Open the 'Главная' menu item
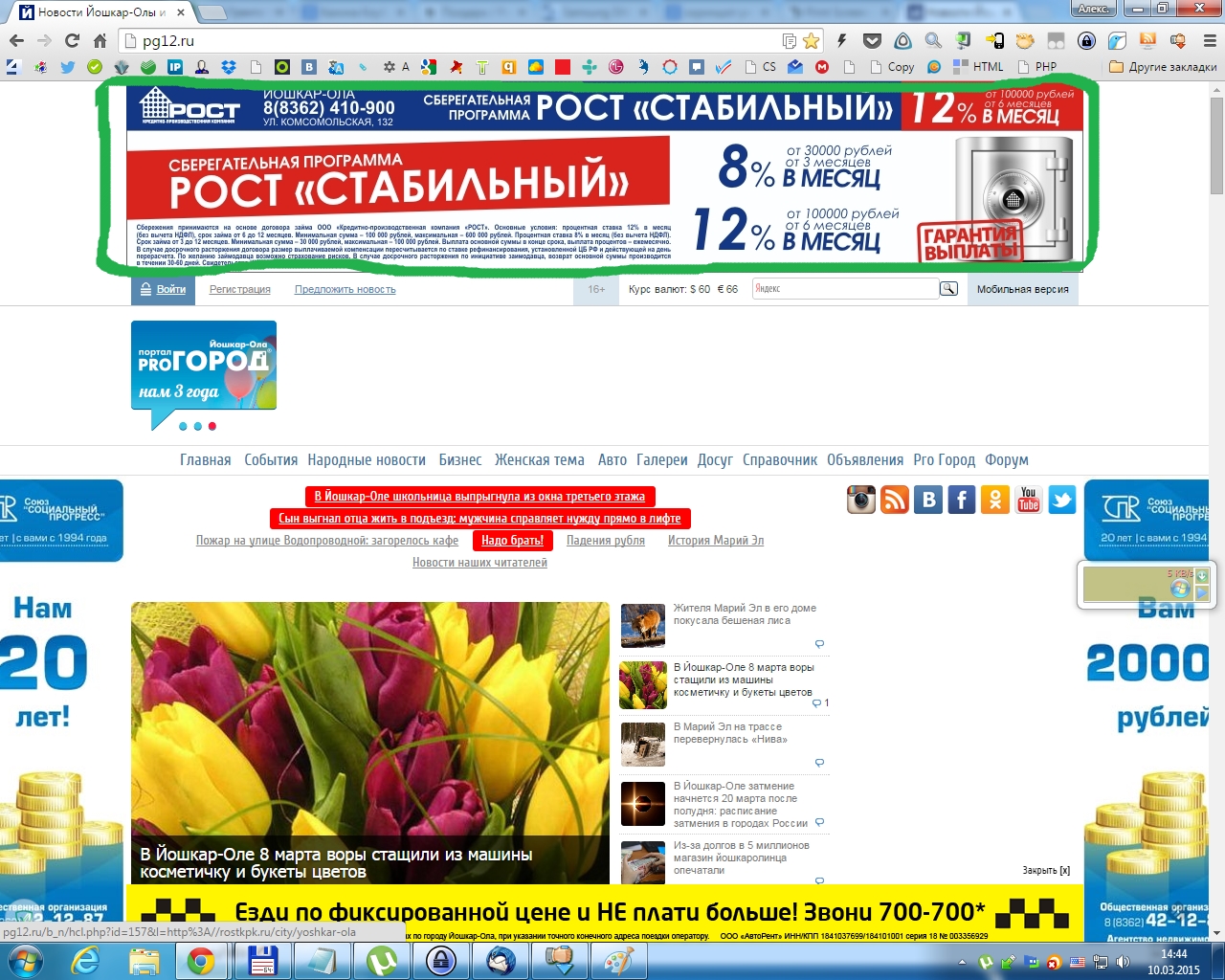Viewport: 1225px width, 980px height. (x=206, y=459)
